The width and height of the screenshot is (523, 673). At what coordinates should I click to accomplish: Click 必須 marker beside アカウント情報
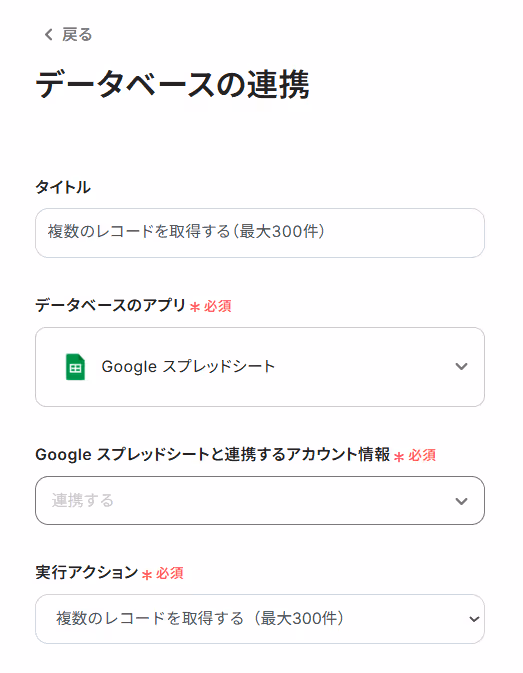pyautogui.click(x=422, y=455)
